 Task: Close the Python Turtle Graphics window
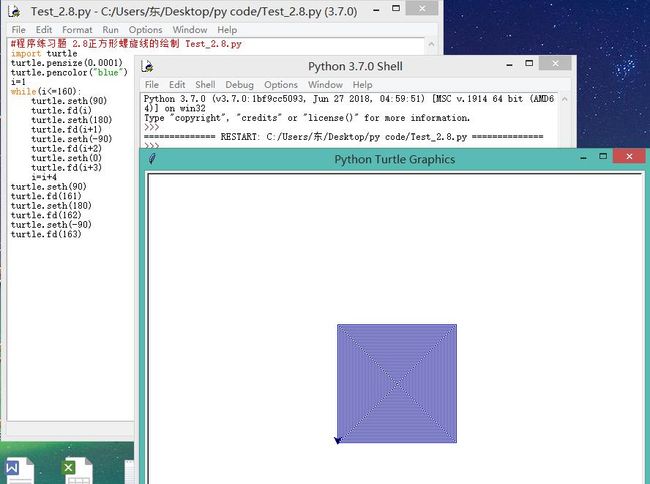click(x=629, y=156)
